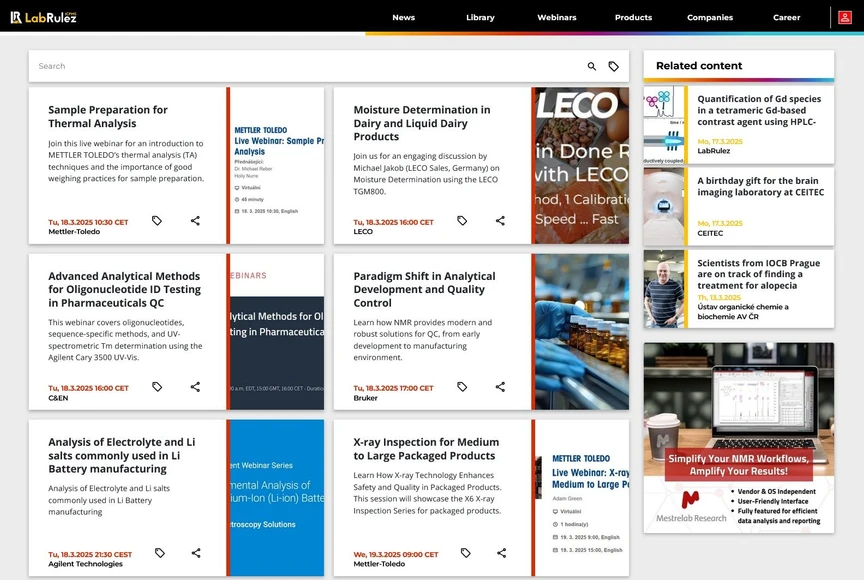
Task: Click dark thumbnail on Oligonucleotide ID Testing card
Action: click(277, 332)
